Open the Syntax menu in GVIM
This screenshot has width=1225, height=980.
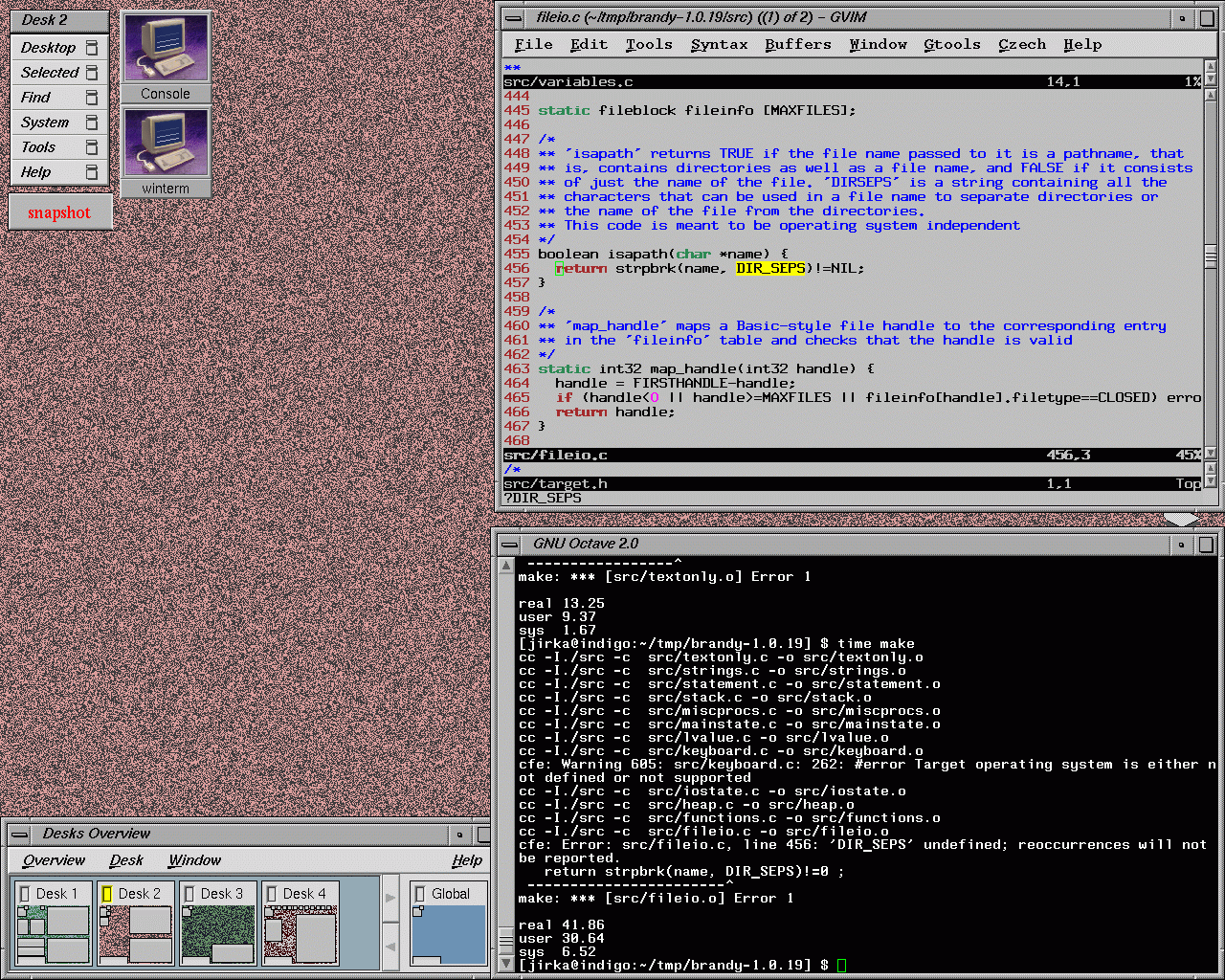coord(719,44)
